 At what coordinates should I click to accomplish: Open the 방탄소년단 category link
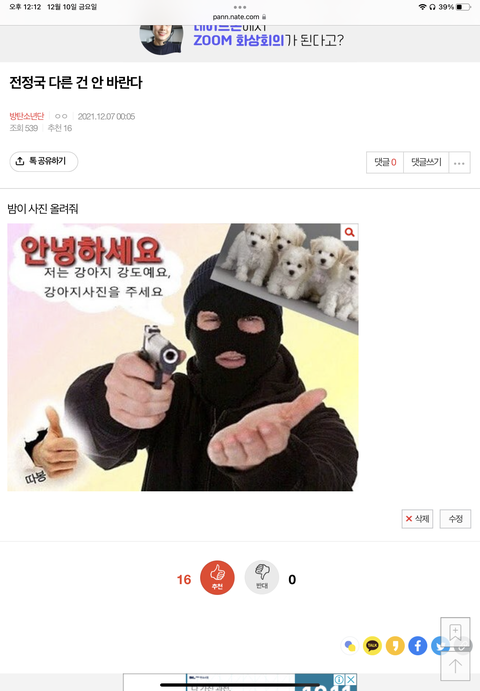point(27,116)
